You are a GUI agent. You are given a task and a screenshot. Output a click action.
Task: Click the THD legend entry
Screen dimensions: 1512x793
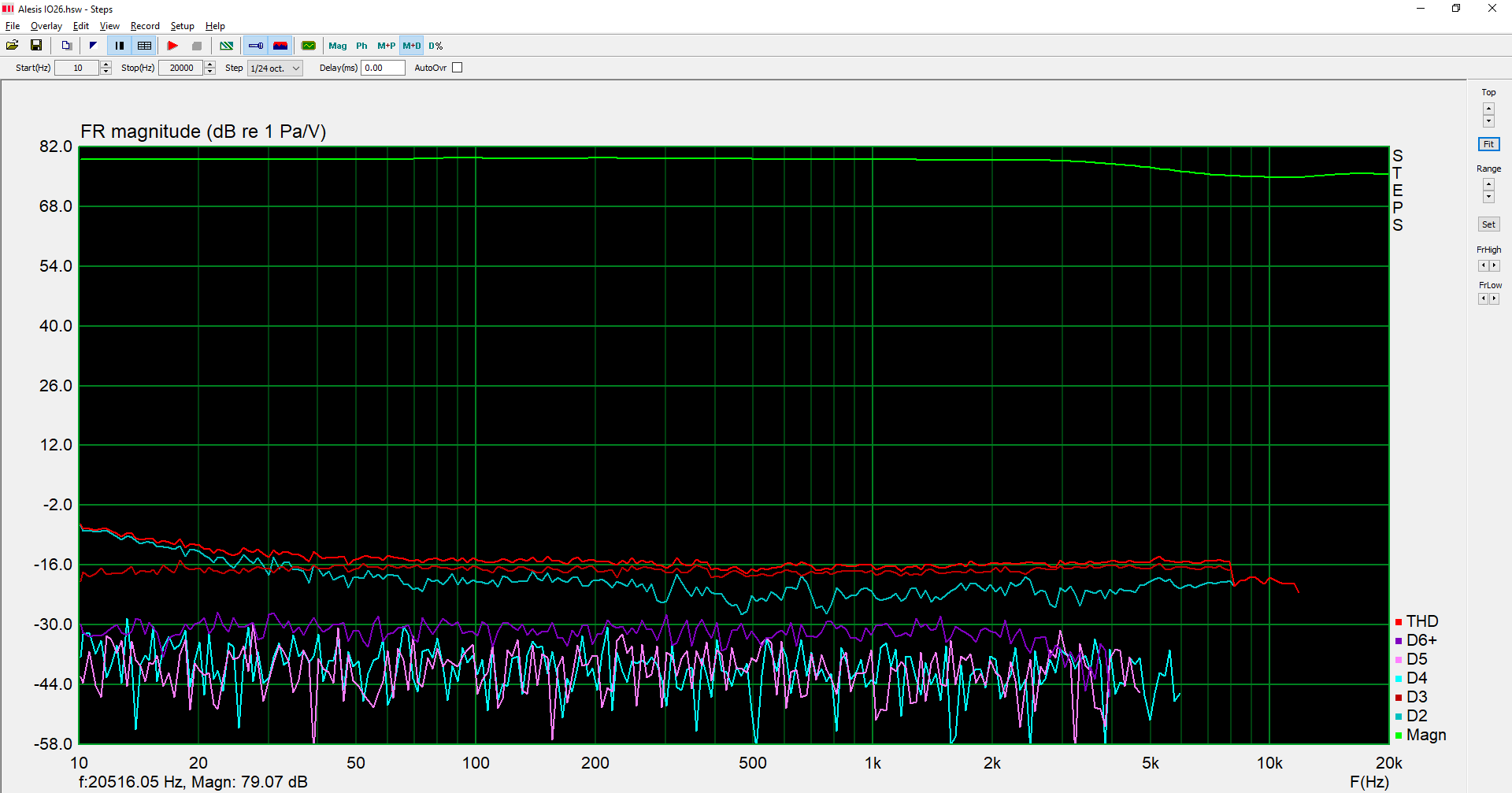1417,621
